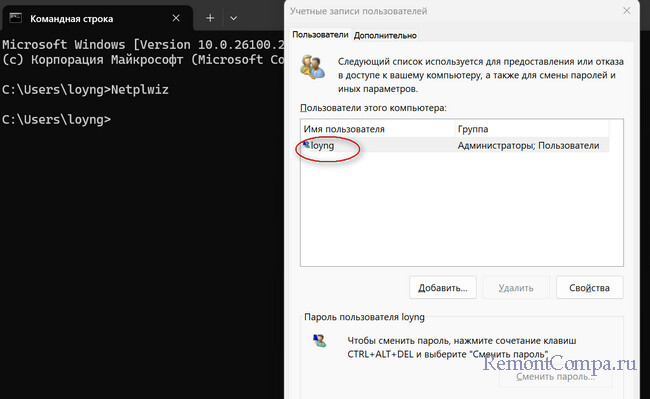
Task: Click the Сменить пароль... button
Action: (555, 377)
